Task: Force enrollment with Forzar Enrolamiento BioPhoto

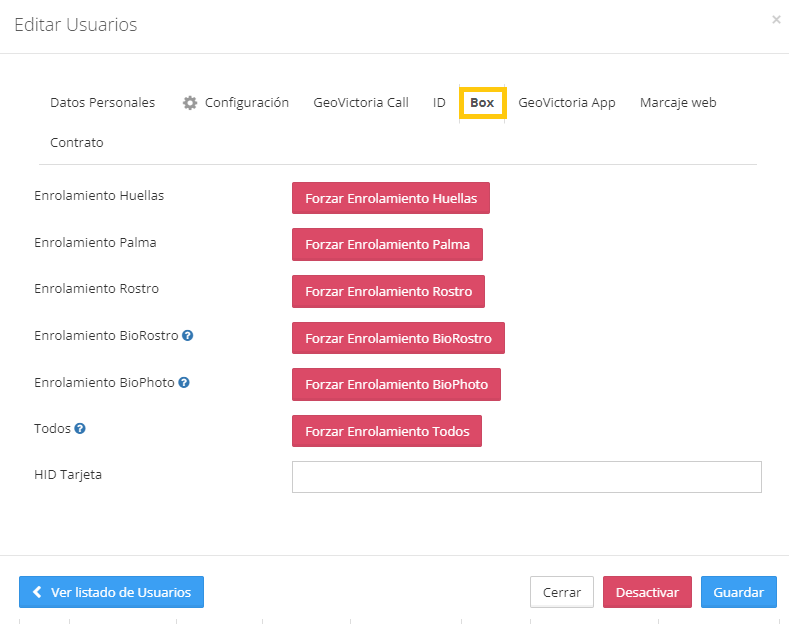Action: coord(396,384)
